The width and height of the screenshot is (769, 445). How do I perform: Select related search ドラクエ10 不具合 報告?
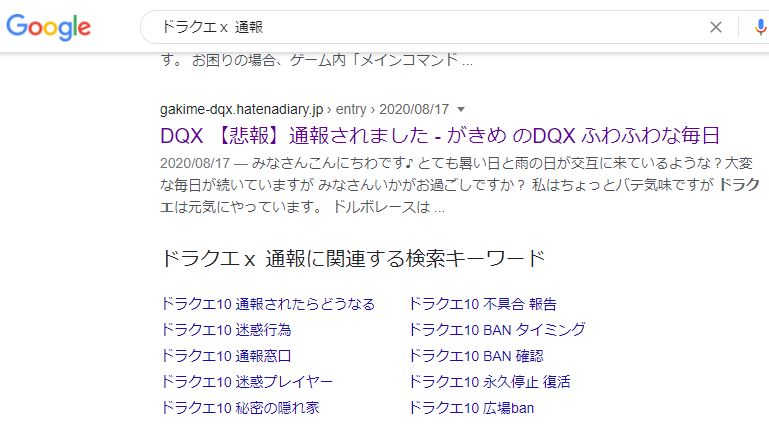click(483, 304)
